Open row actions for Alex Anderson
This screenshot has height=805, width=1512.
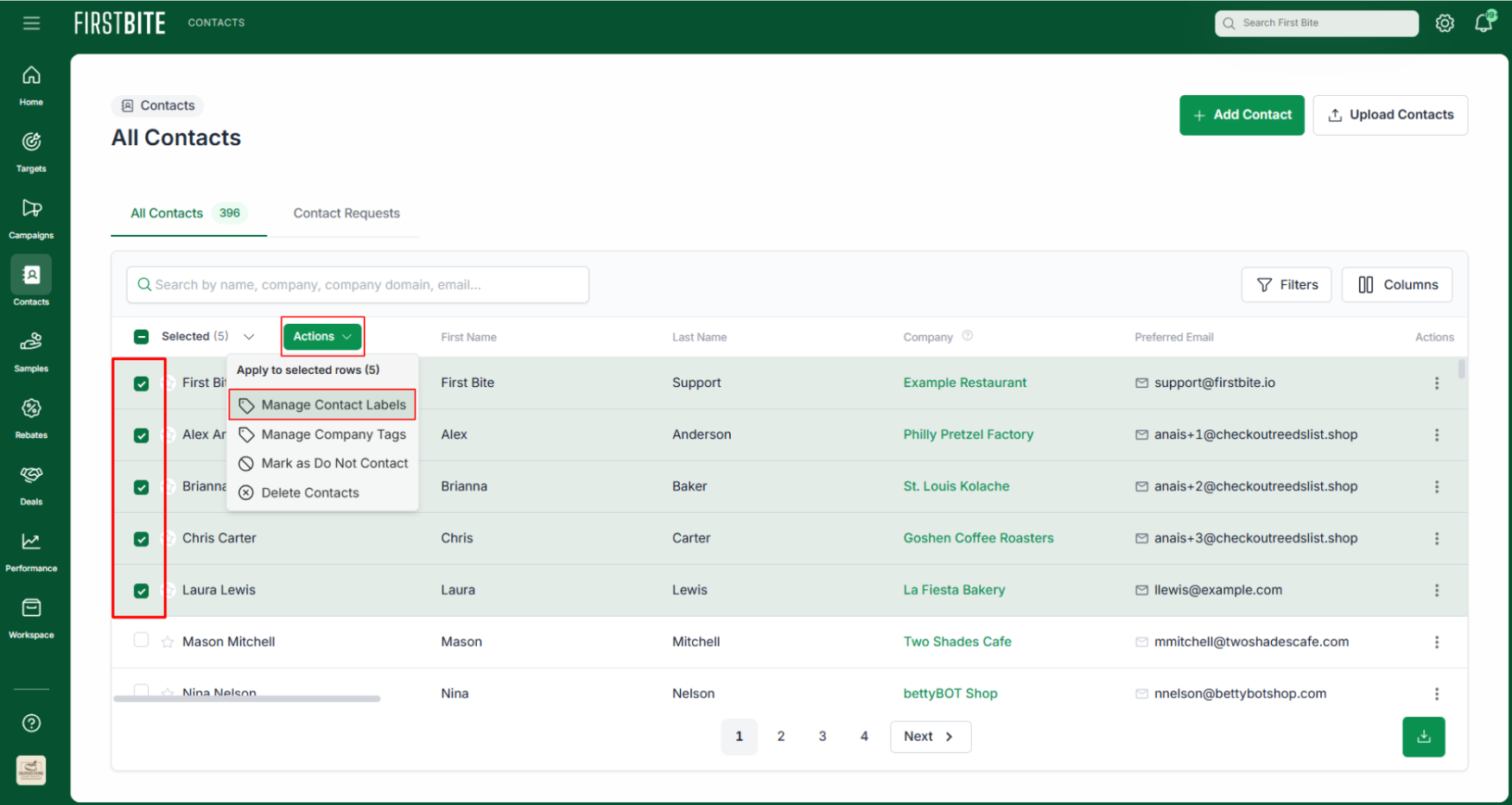point(1437,434)
